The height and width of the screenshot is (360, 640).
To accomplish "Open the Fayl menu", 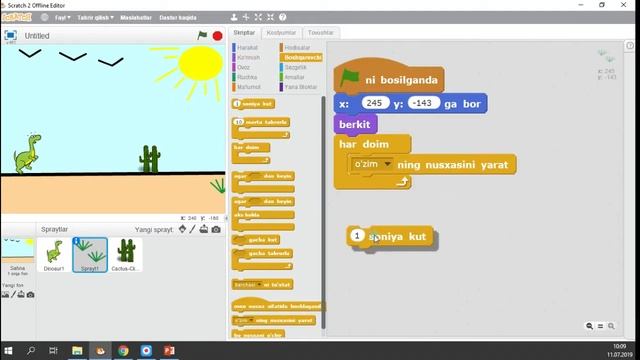I will pyautogui.click(x=62, y=18).
